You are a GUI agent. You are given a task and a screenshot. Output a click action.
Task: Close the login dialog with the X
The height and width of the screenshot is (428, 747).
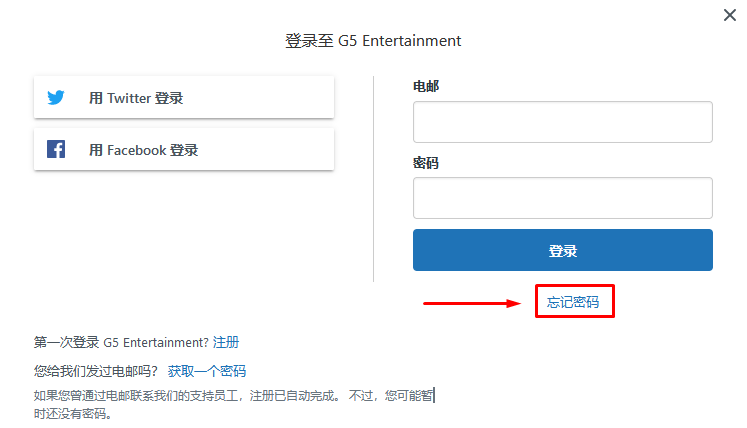[x=729, y=15]
